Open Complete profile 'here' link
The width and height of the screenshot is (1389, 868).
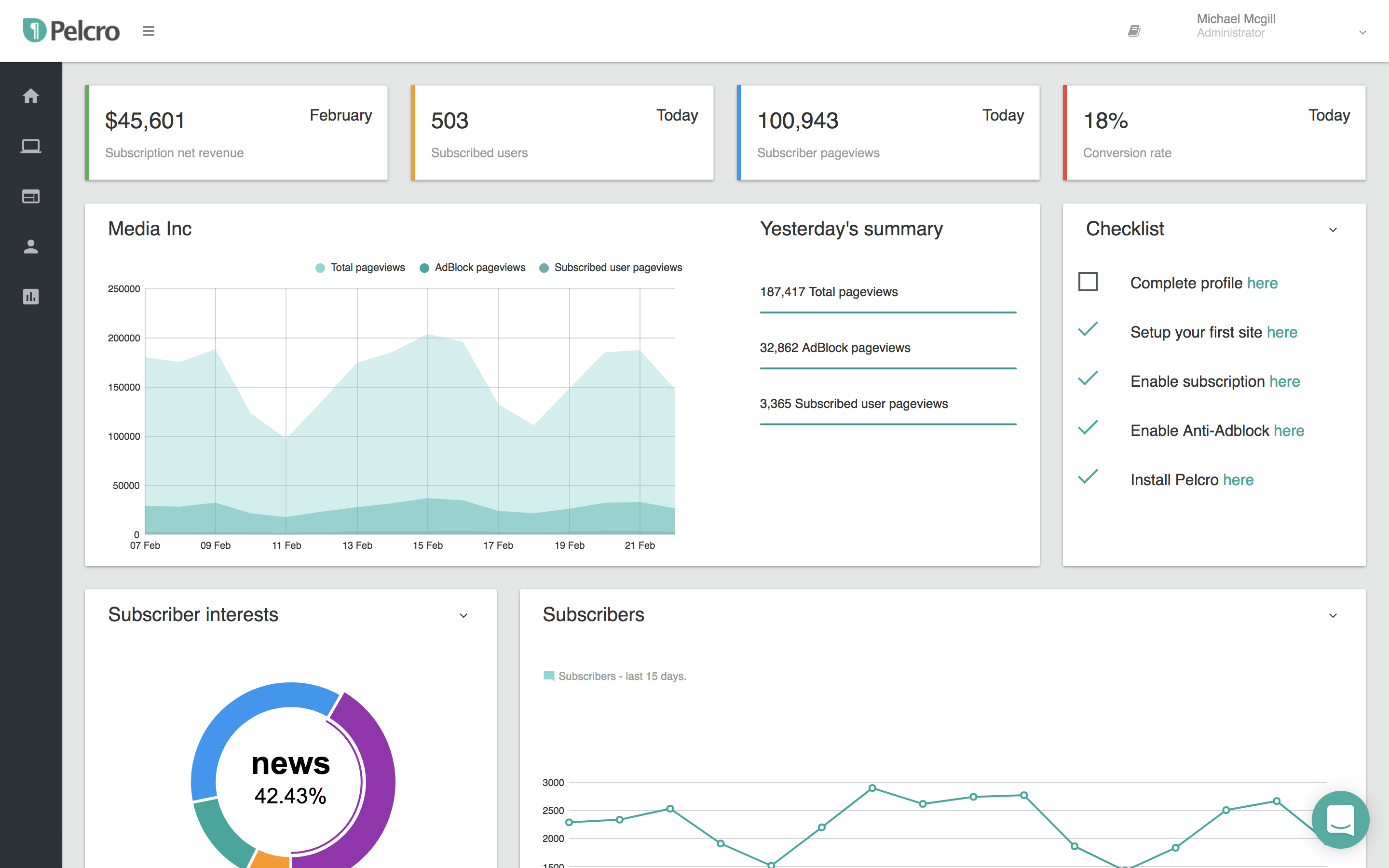click(1262, 283)
